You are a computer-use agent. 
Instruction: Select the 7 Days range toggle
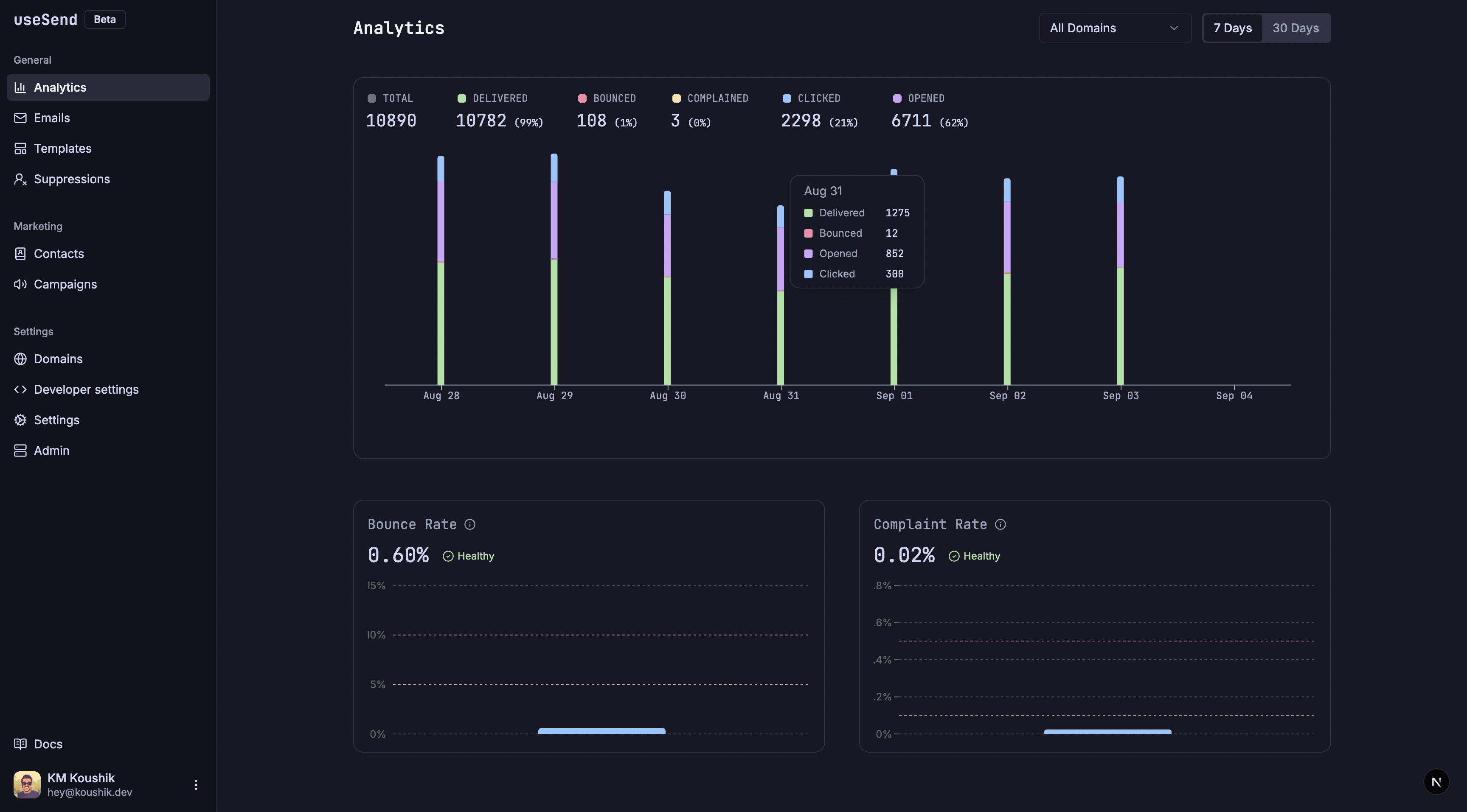(x=1232, y=28)
